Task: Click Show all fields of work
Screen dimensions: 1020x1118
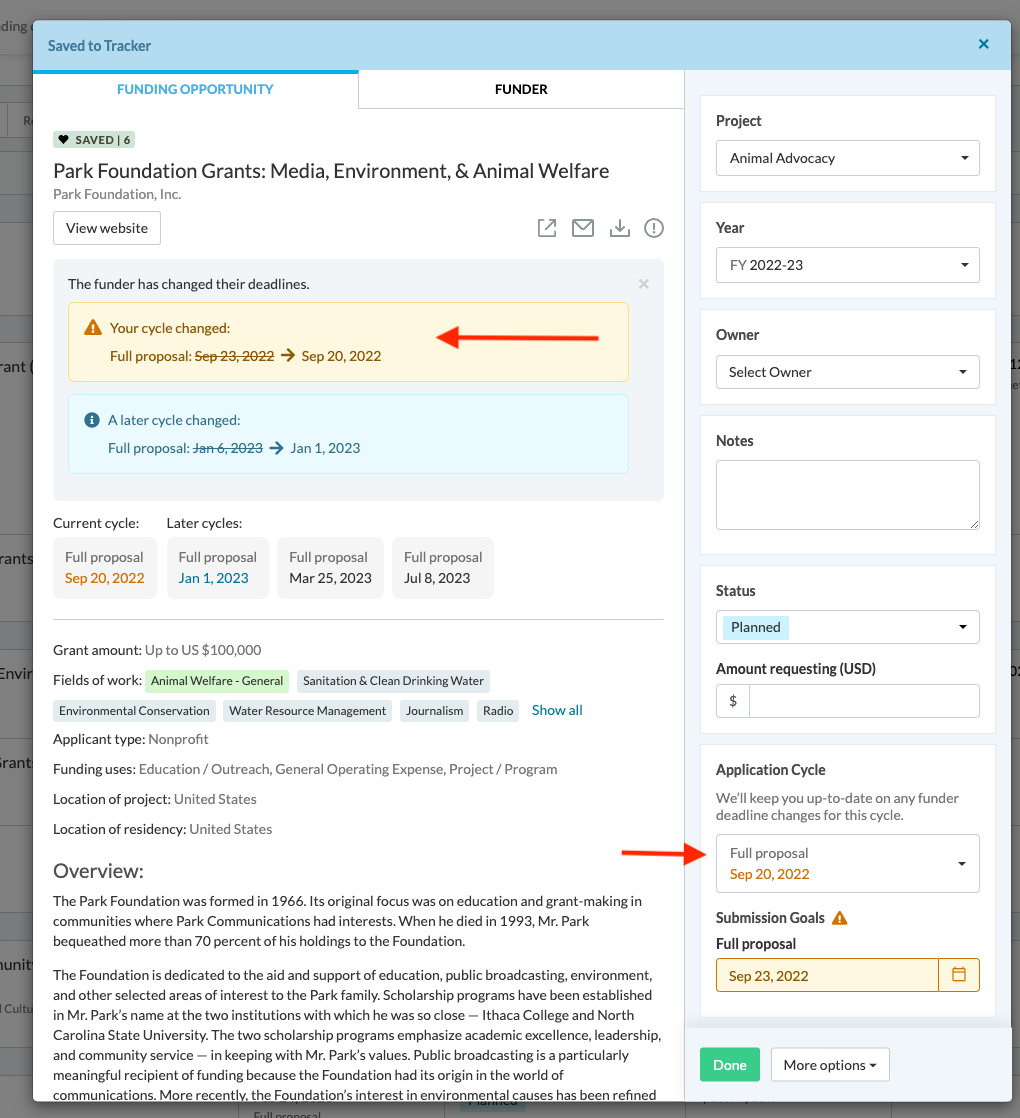Action: coord(557,710)
